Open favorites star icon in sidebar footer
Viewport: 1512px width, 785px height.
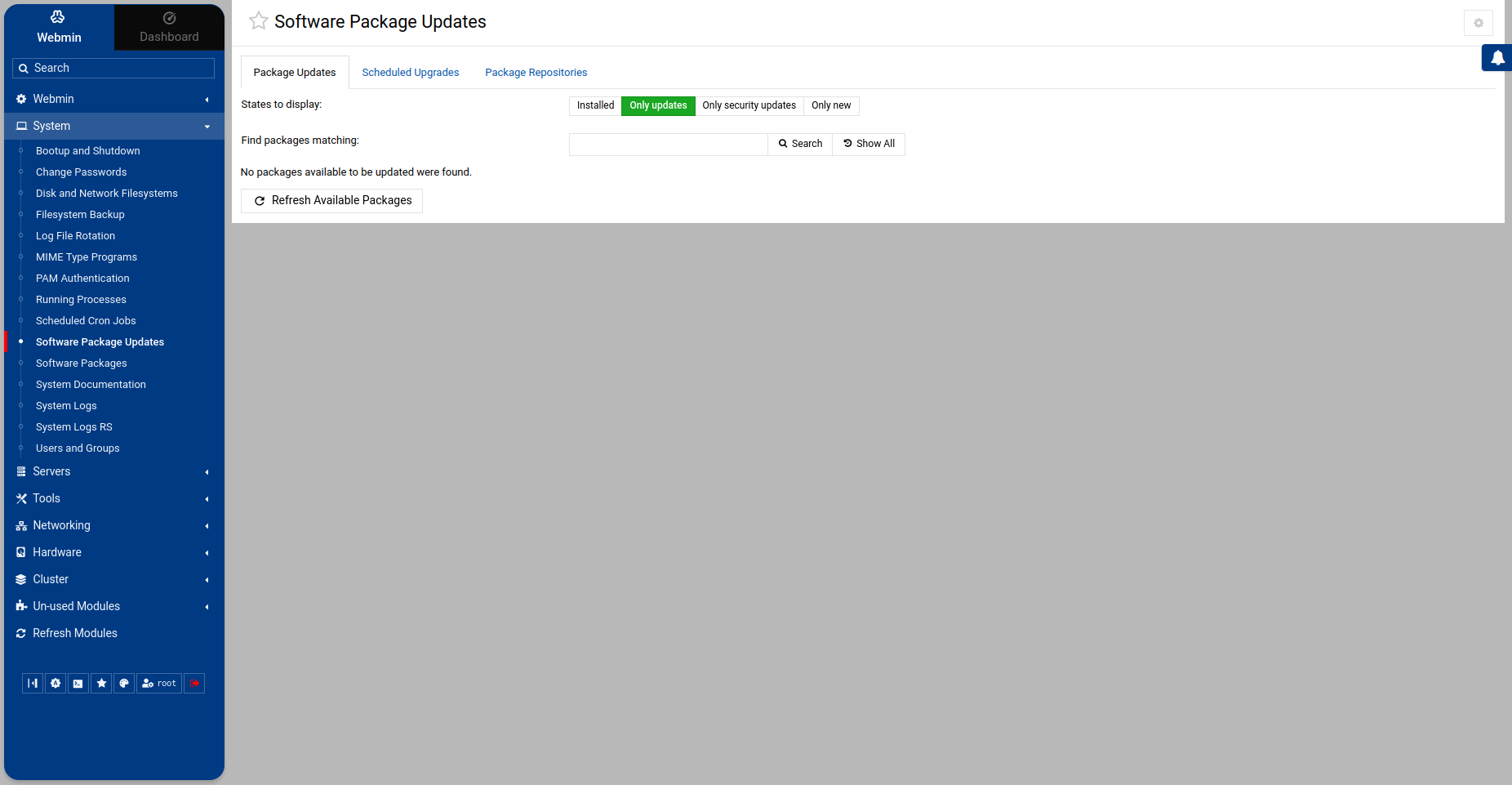coord(101,683)
